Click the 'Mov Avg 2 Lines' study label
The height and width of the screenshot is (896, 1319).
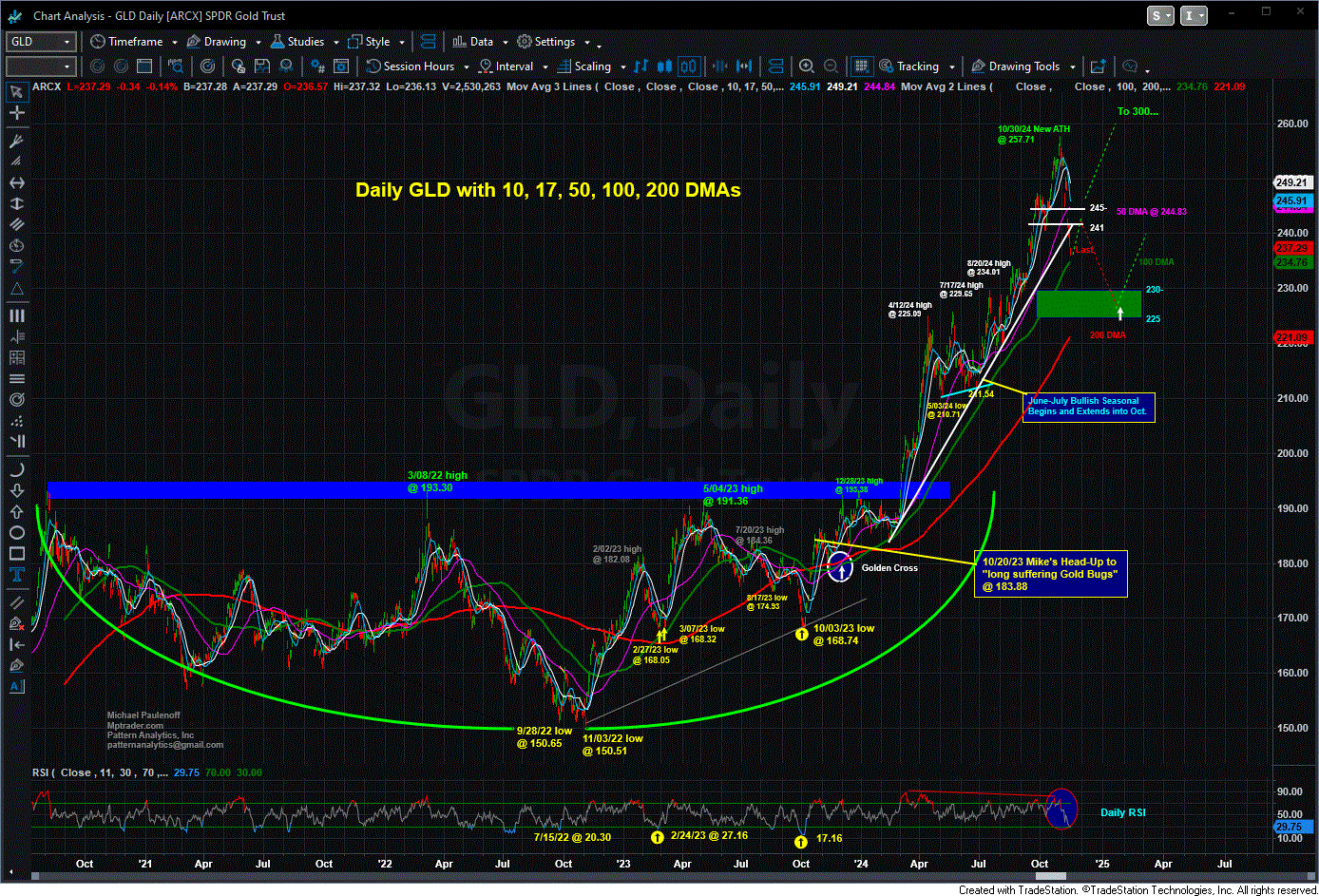tap(944, 86)
